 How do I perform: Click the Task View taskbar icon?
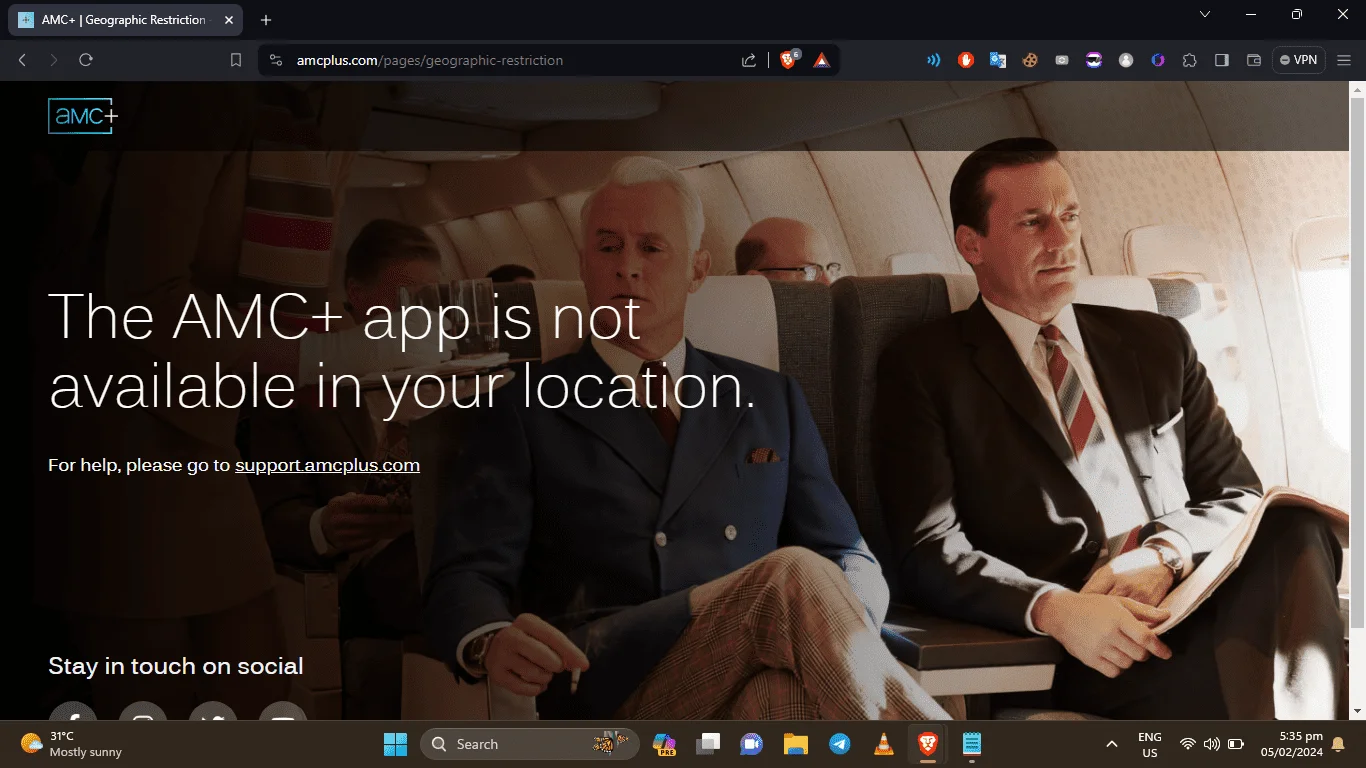[x=708, y=744]
